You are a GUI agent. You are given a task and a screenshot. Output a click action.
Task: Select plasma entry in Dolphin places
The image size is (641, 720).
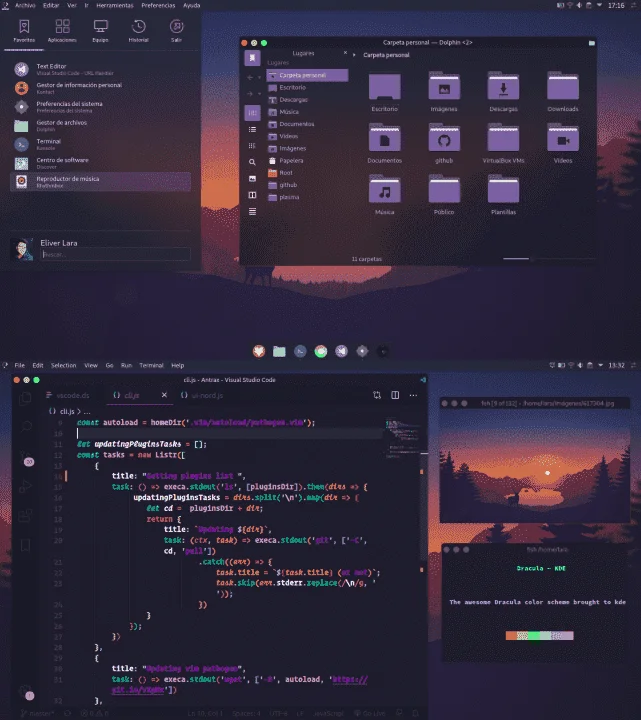click(307, 197)
